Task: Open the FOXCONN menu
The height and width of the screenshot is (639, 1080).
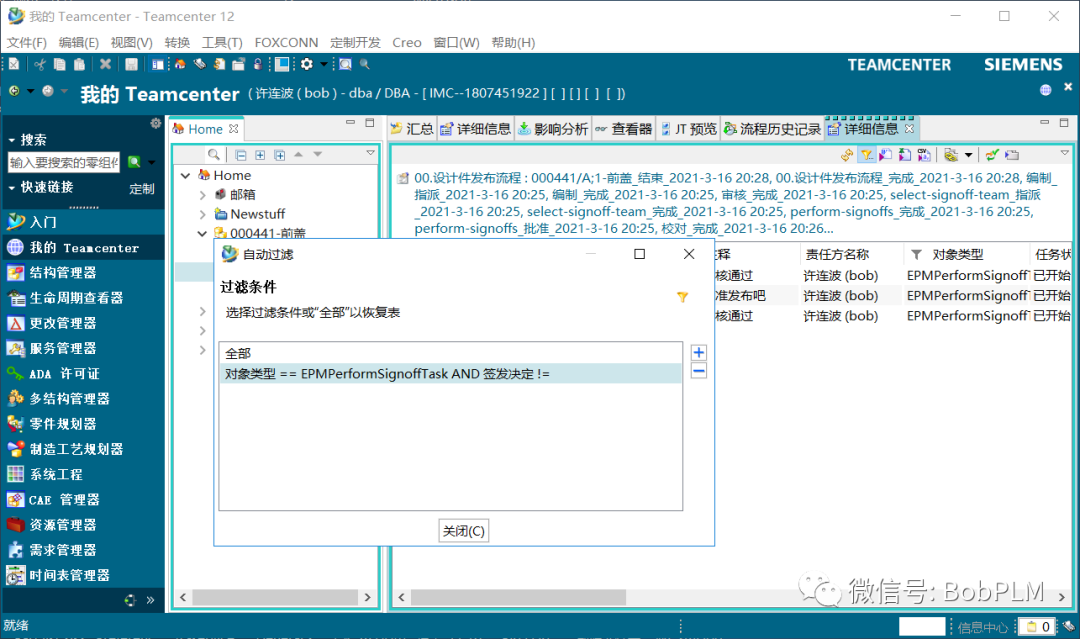Action: click(286, 43)
